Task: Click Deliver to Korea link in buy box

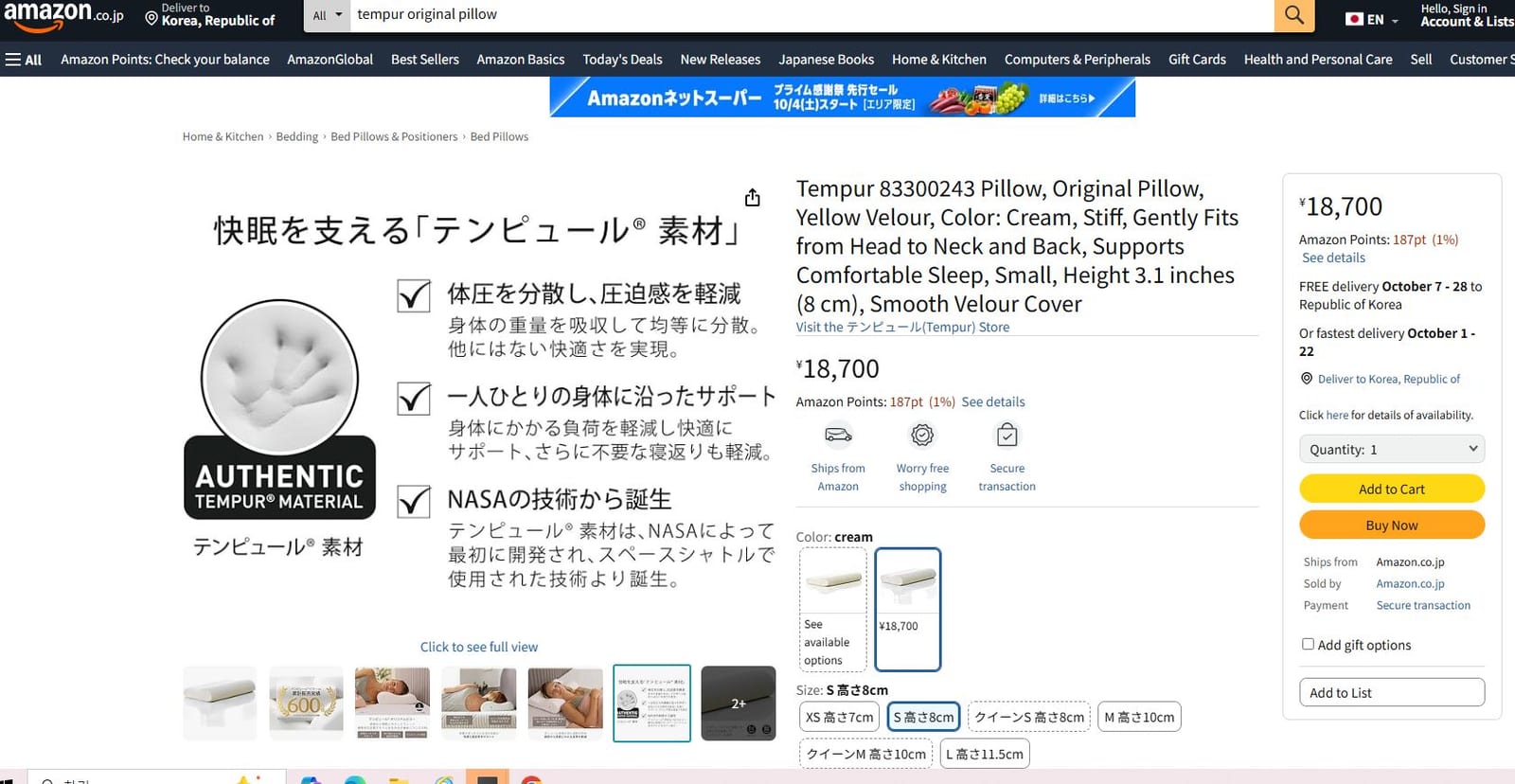Action: click(1389, 379)
